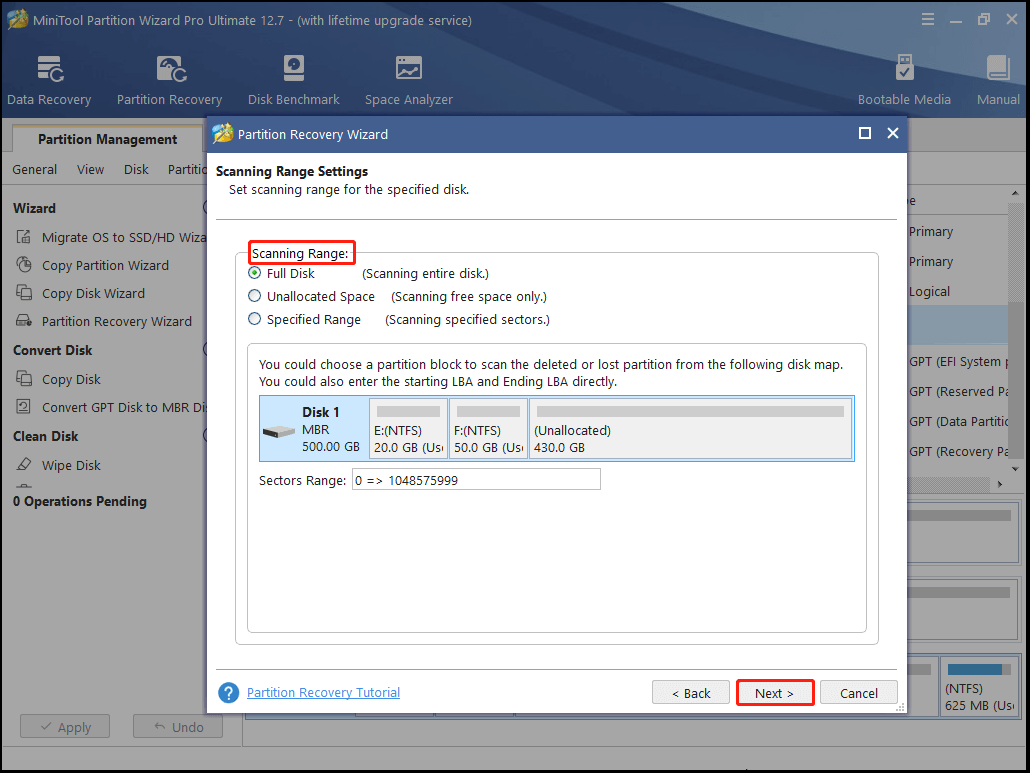Click Back button in wizard
The height and width of the screenshot is (773, 1030).
690,693
